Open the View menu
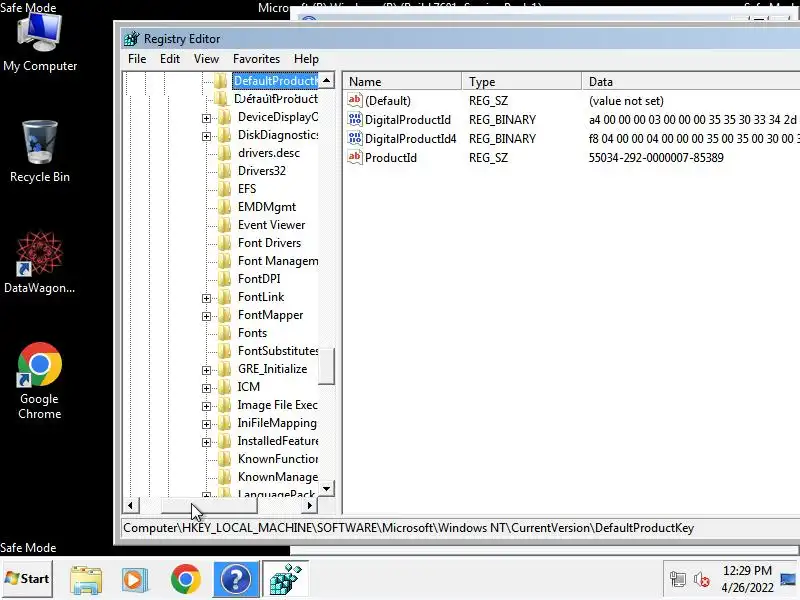The height and width of the screenshot is (600, 800). 206,59
